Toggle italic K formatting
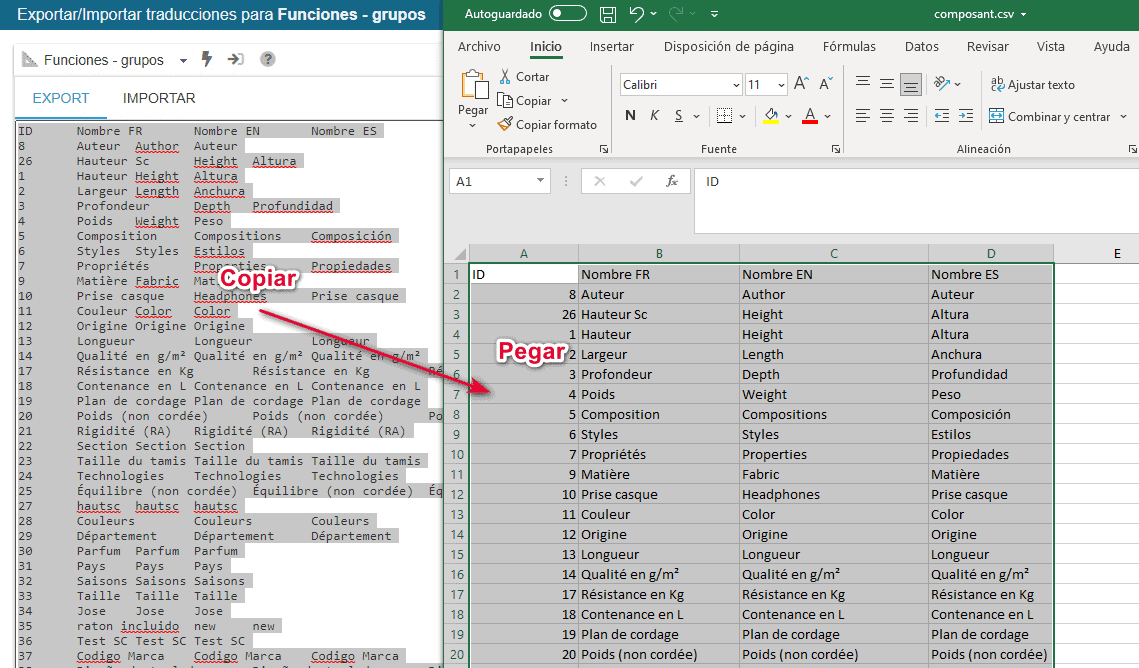1139x668 pixels. point(654,116)
